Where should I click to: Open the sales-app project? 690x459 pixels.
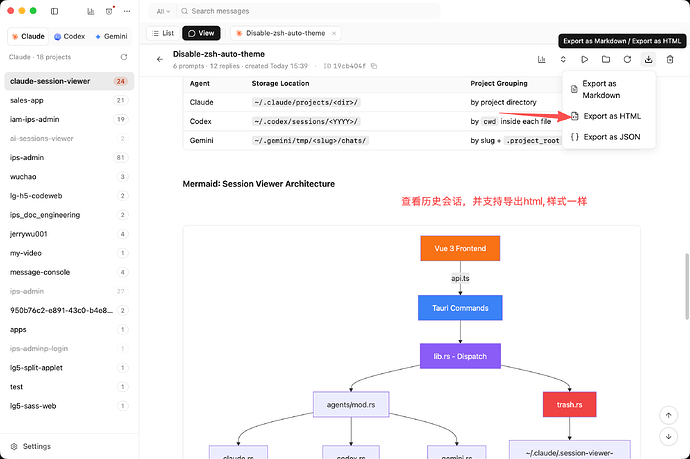click(x=69, y=100)
